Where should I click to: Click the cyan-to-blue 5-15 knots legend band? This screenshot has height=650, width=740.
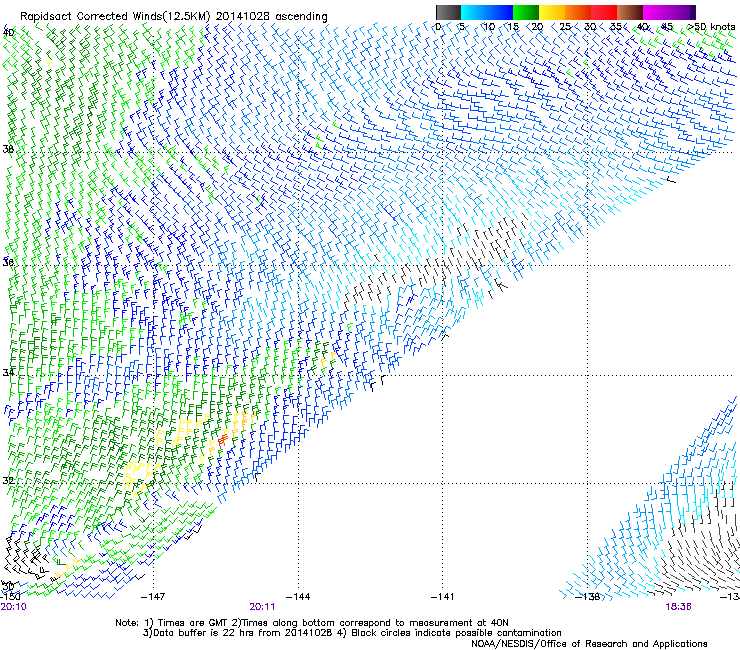487,12
